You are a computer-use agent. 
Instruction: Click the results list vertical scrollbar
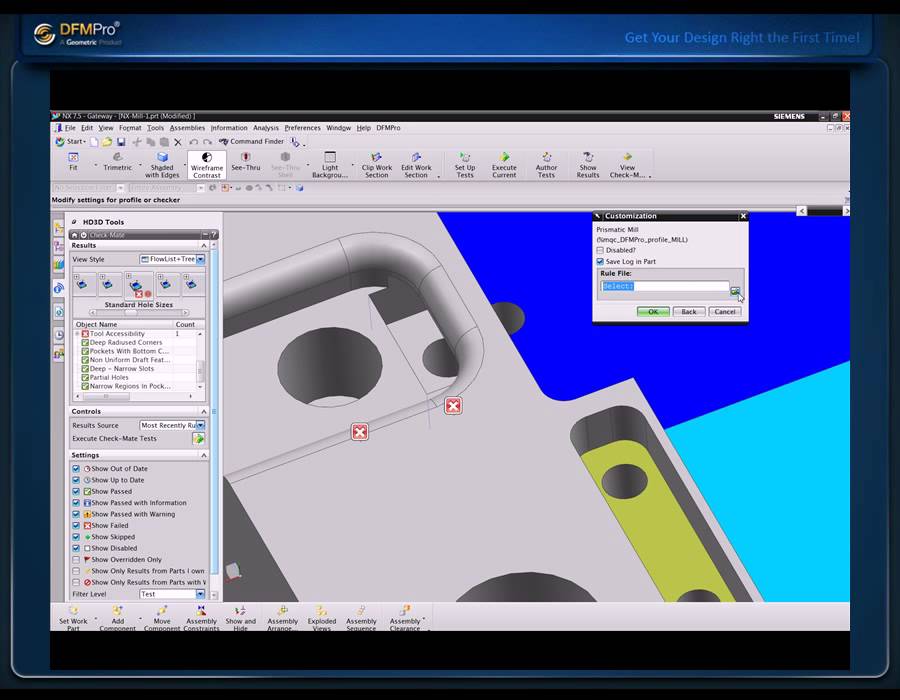(200, 360)
